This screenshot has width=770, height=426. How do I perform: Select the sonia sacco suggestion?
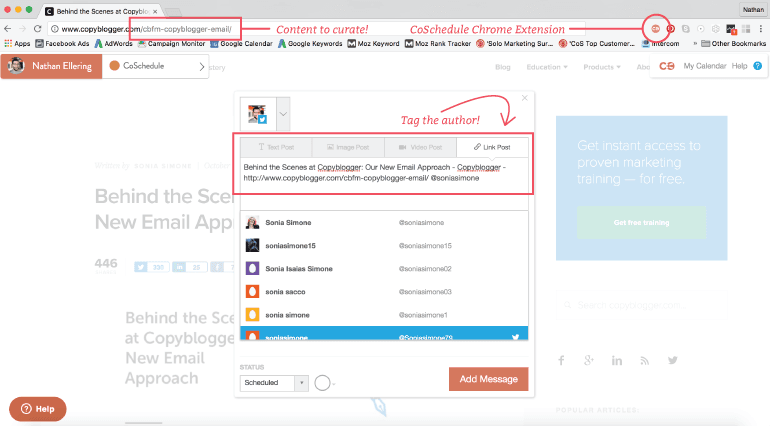tap(384, 292)
